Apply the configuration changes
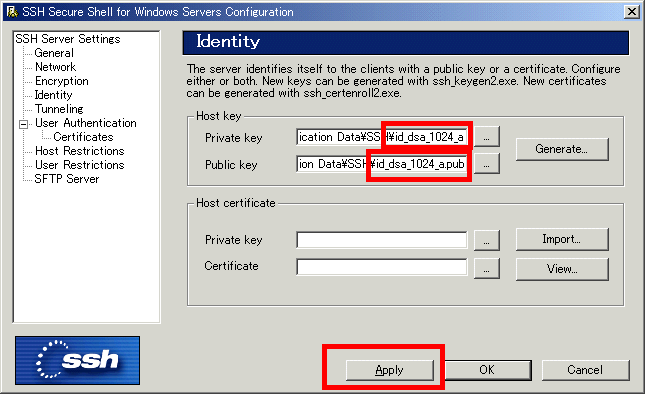This screenshot has width=645, height=394. [390, 370]
